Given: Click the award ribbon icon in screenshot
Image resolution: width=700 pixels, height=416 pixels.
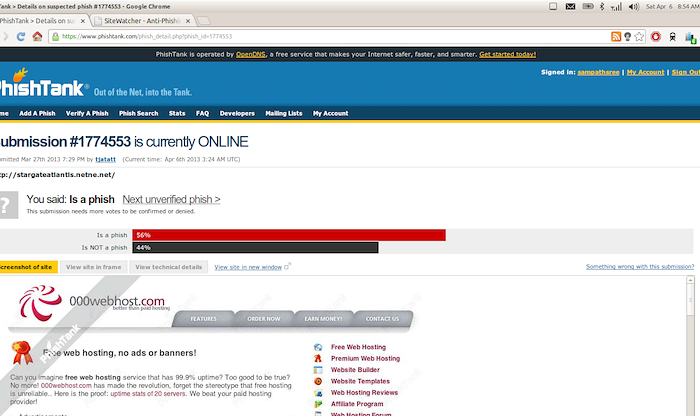Looking at the screenshot, I should pos(22,353).
